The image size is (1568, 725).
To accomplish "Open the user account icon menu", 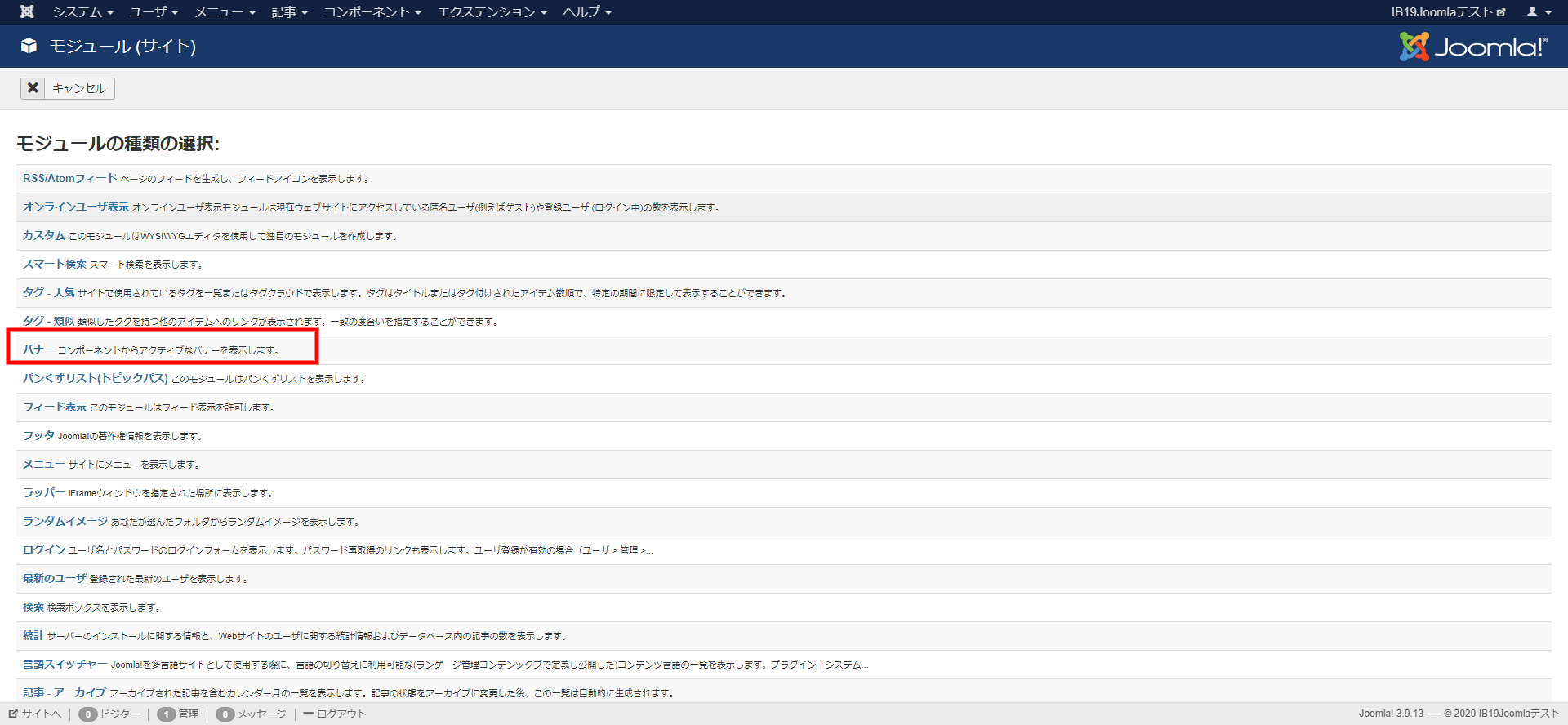I will click(x=1538, y=11).
